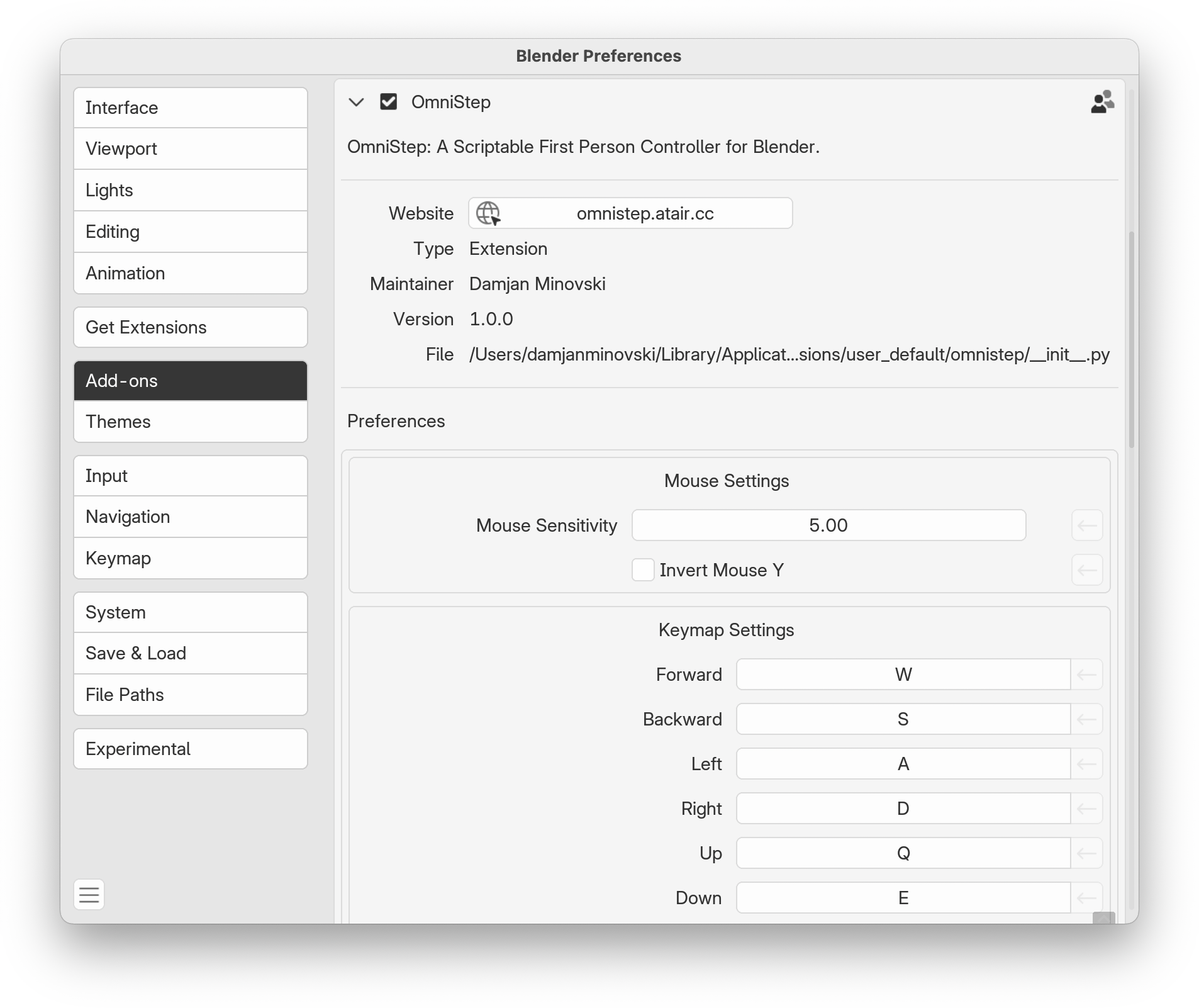The height and width of the screenshot is (1008, 1199).
Task: Select the Add-ons section
Action: [x=191, y=381]
